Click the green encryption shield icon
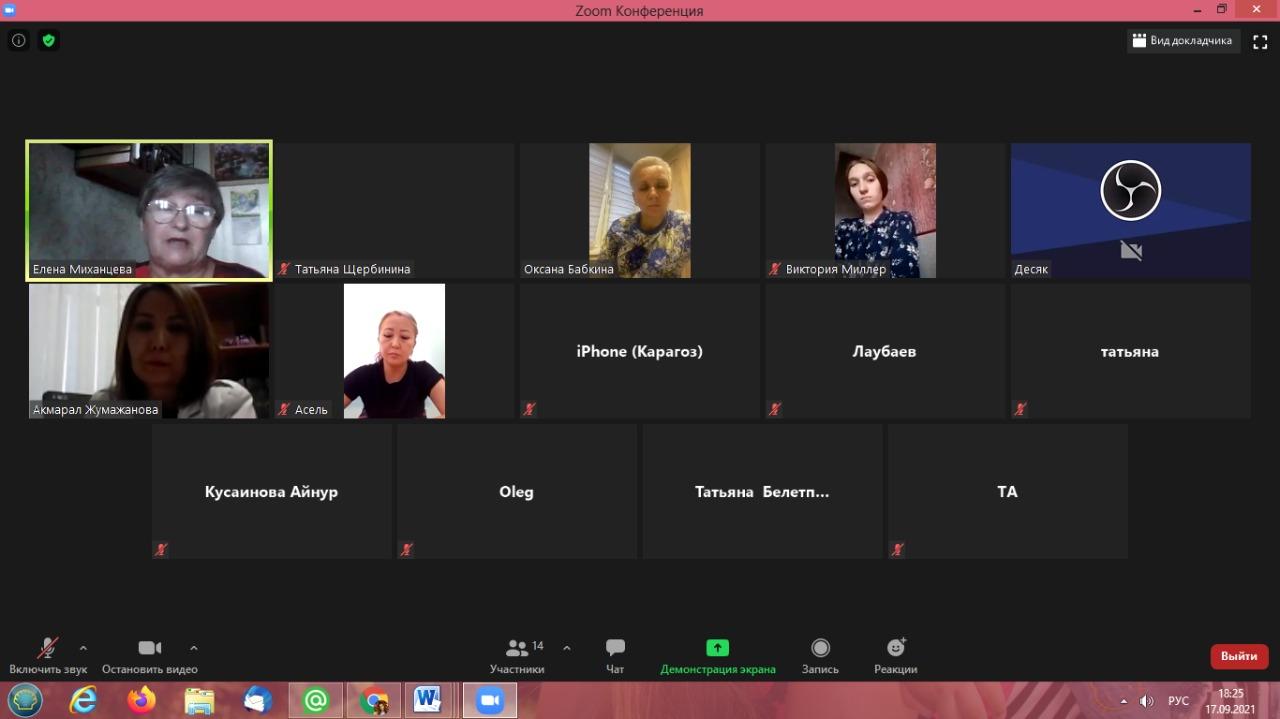1280x719 pixels. click(x=48, y=41)
